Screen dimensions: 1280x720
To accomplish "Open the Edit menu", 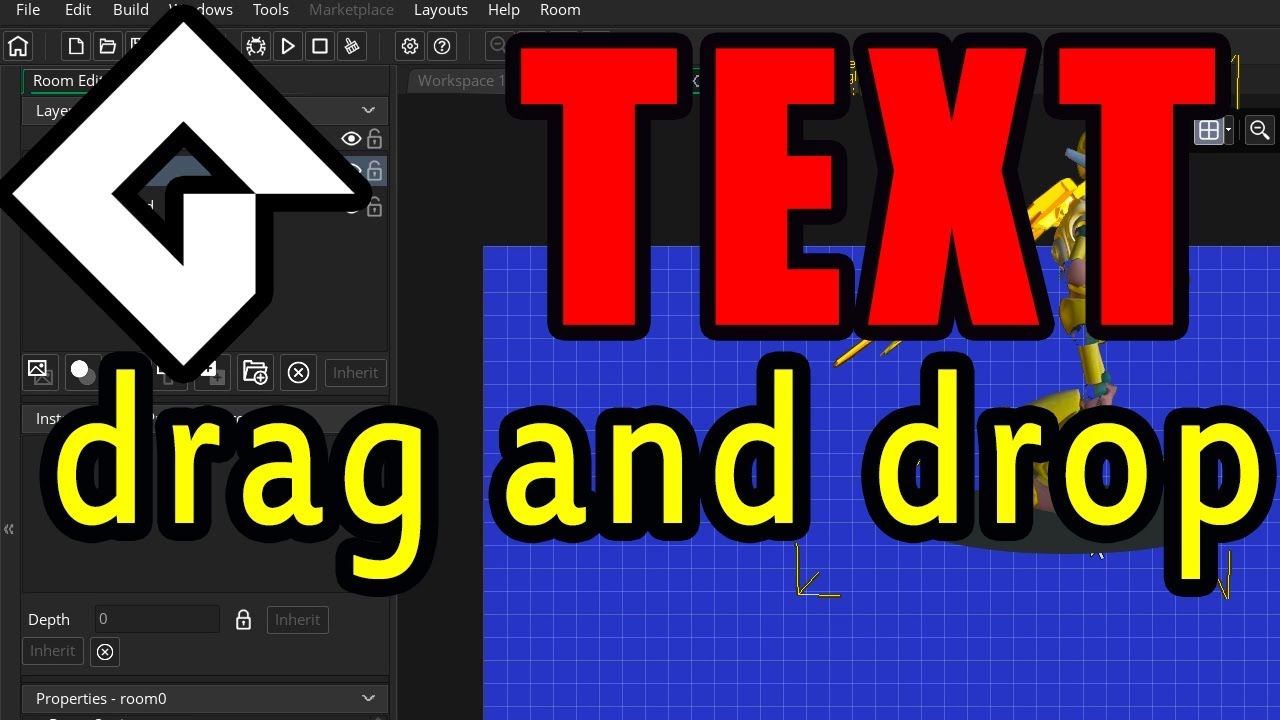I will (78, 10).
